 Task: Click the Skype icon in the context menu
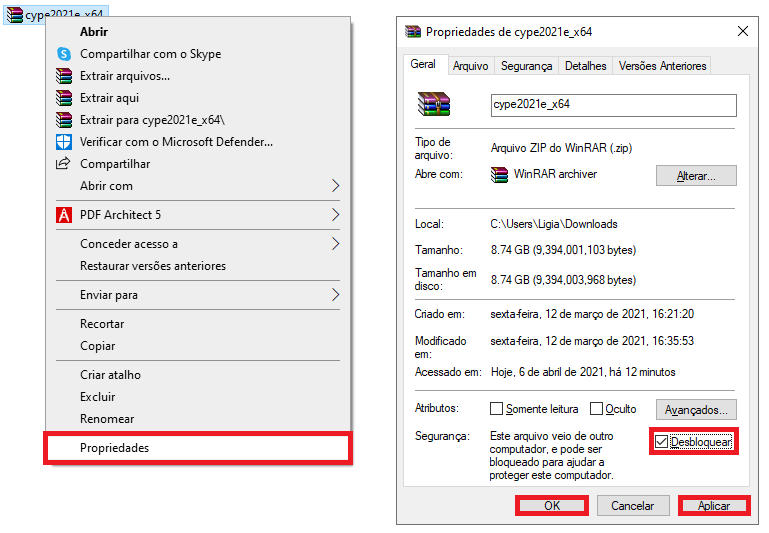point(64,54)
